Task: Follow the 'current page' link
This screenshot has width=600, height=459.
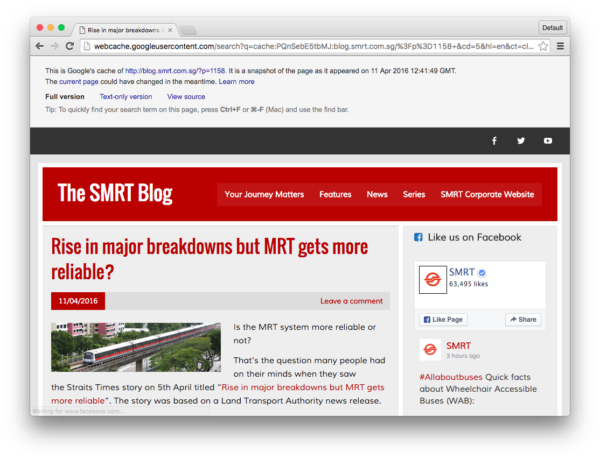Action: (x=78, y=81)
